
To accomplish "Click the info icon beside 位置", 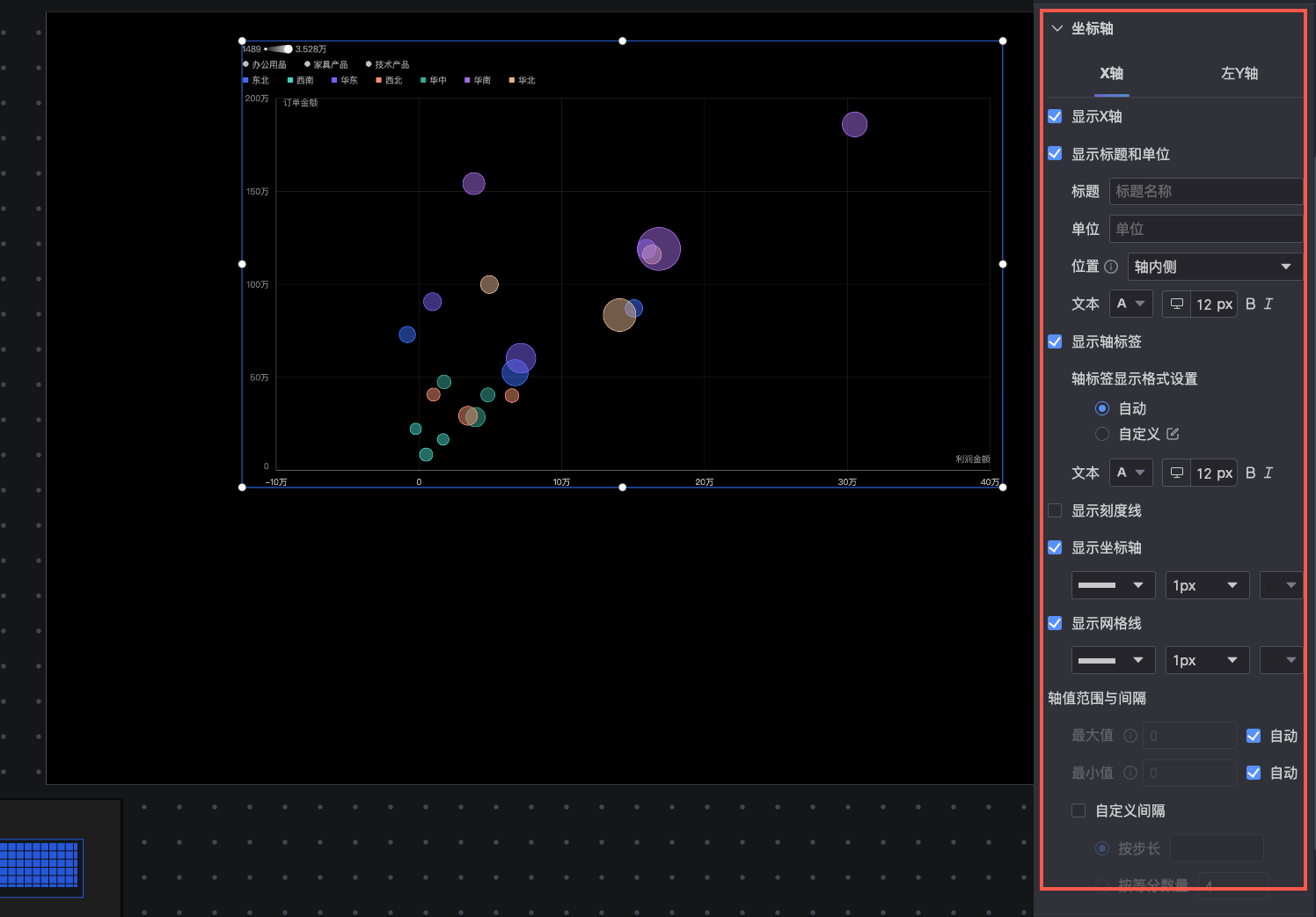I will [1111, 267].
